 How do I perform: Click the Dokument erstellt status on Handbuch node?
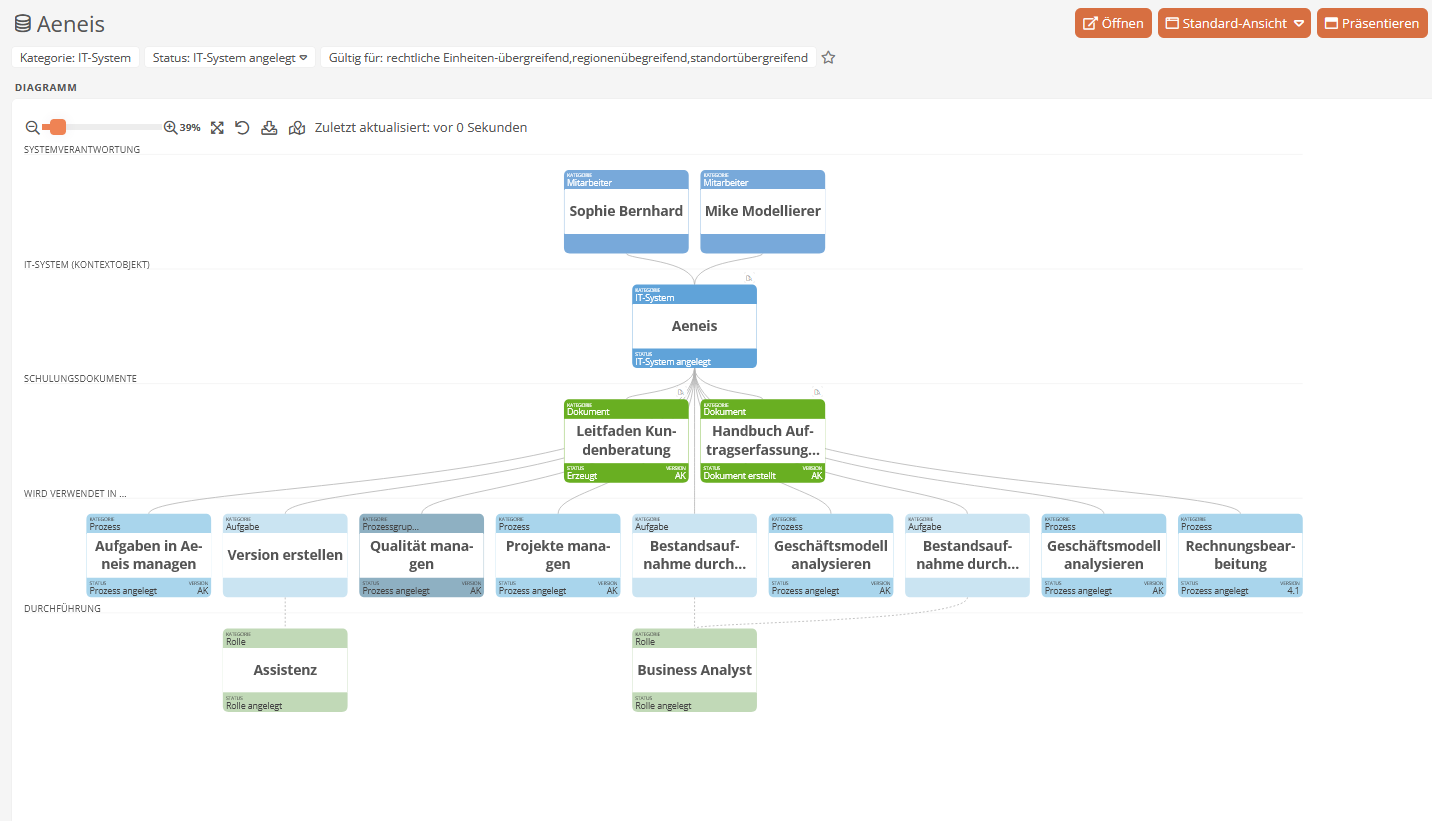[739, 476]
